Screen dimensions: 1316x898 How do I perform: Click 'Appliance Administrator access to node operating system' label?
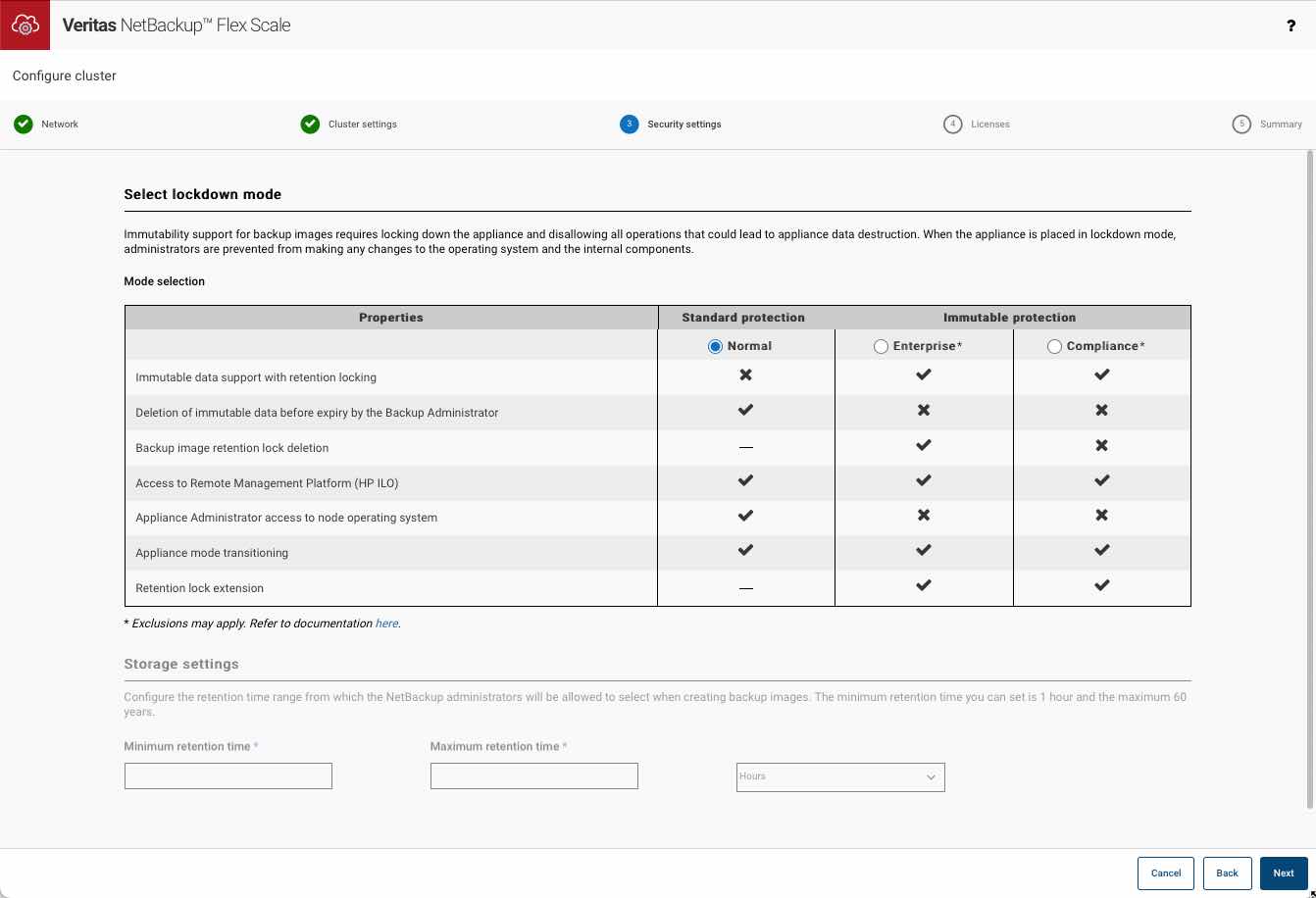coord(286,518)
